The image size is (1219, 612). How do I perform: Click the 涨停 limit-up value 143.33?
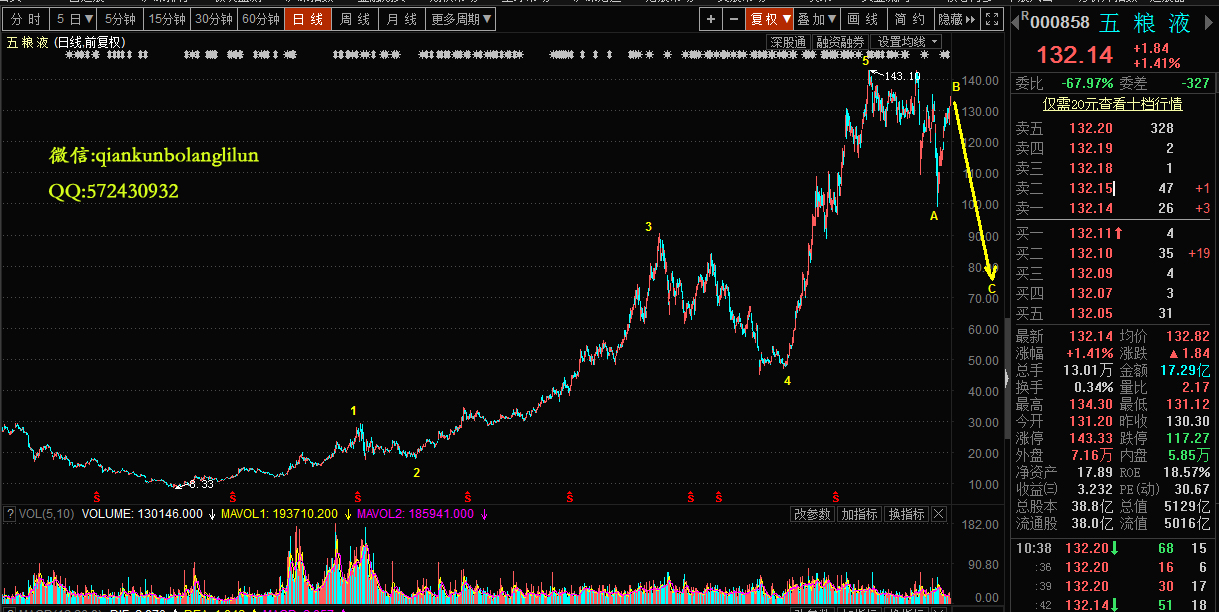(x=1091, y=438)
